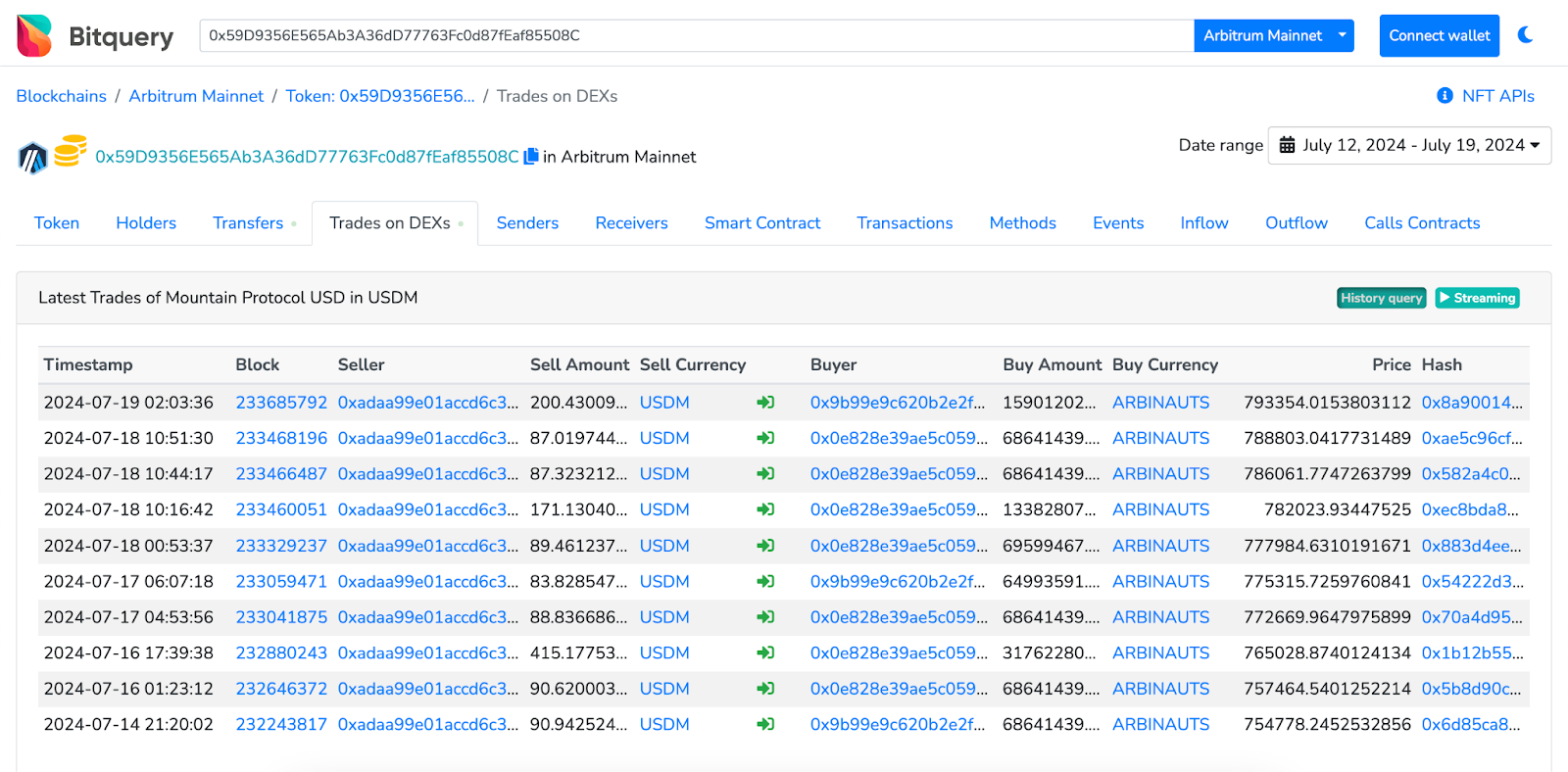Click trade arrow icon in block 233041875 row
Screen dimensions: 1568x772
pyautogui.click(x=765, y=617)
